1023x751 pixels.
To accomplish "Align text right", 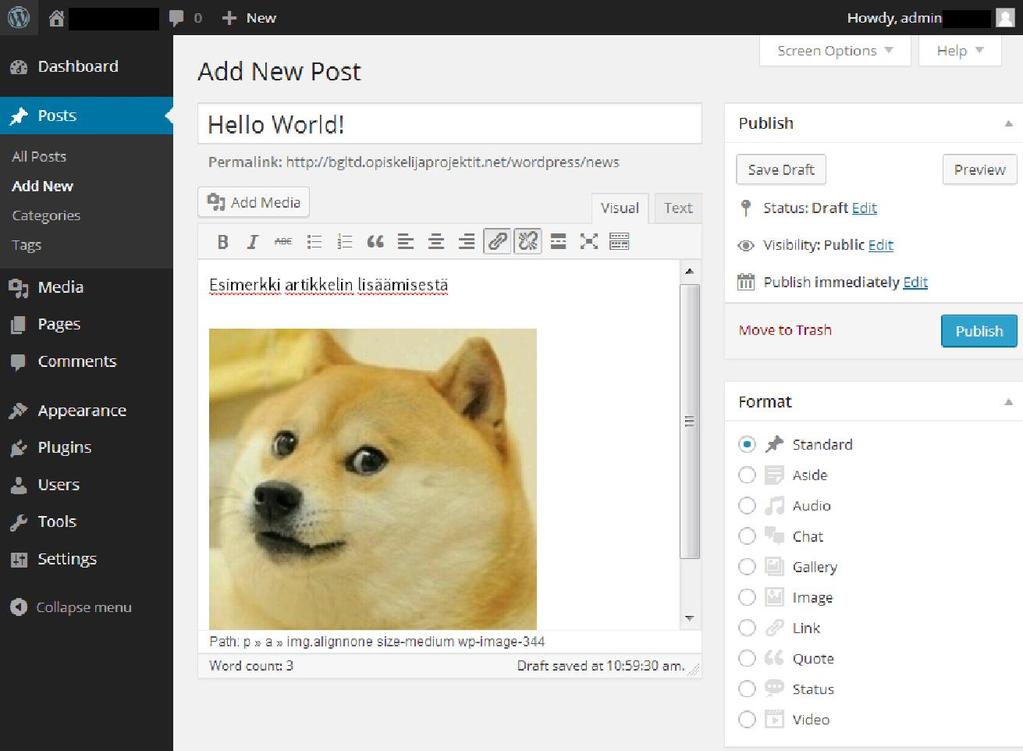I will (466, 242).
